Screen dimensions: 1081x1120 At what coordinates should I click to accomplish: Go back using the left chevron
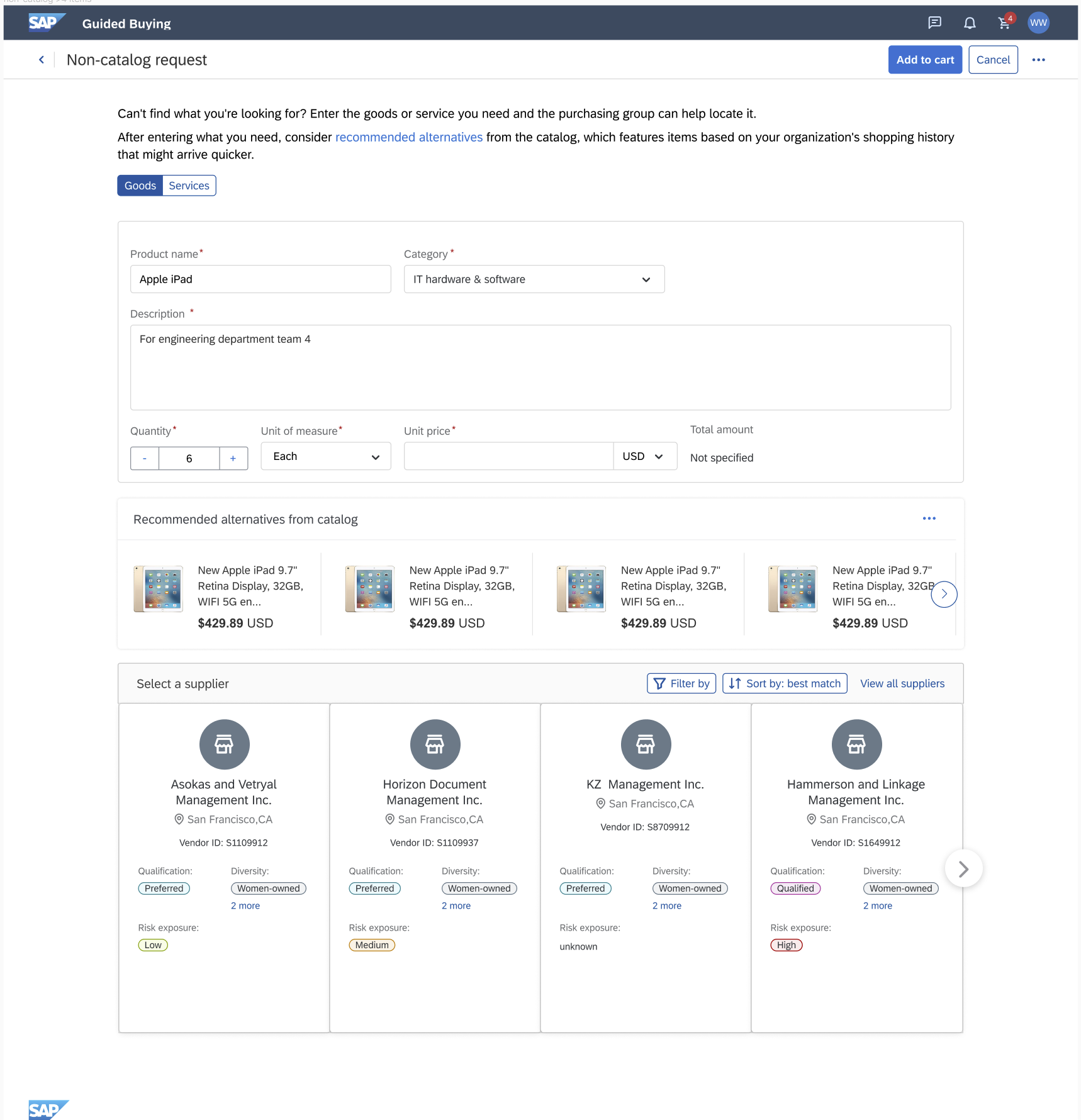pos(42,60)
